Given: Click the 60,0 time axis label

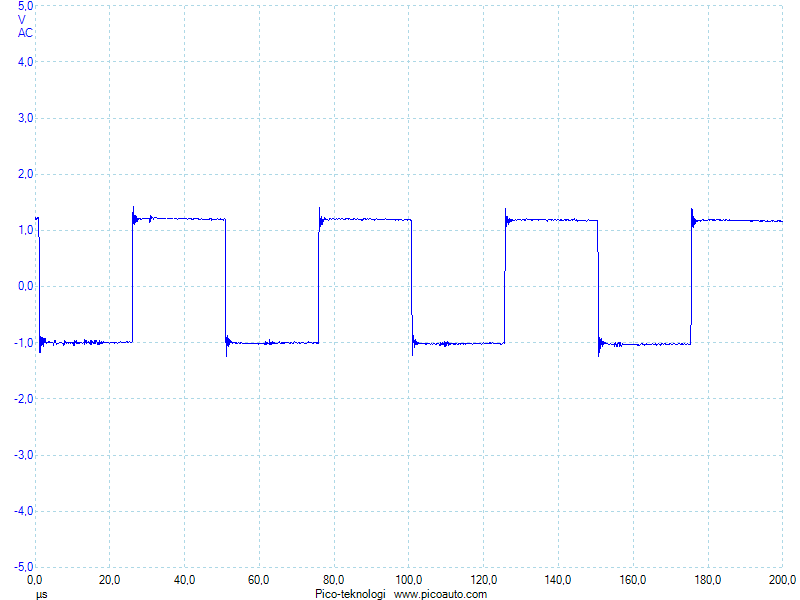Looking at the screenshot, I should (x=259, y=581).
